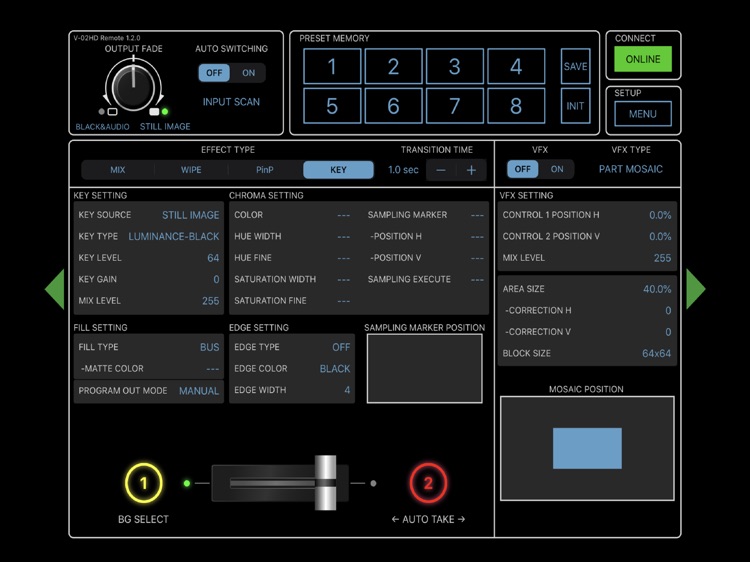
Task: Click the Mosaic Position blue rectangle
Action: (587, 448)
